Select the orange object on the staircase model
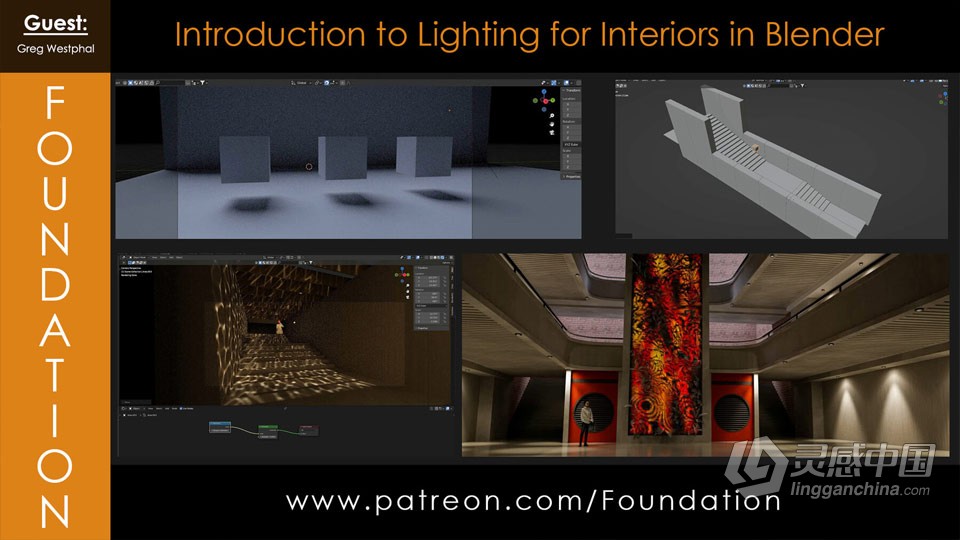This screenshot has height=540, width=960. (756, 148)
